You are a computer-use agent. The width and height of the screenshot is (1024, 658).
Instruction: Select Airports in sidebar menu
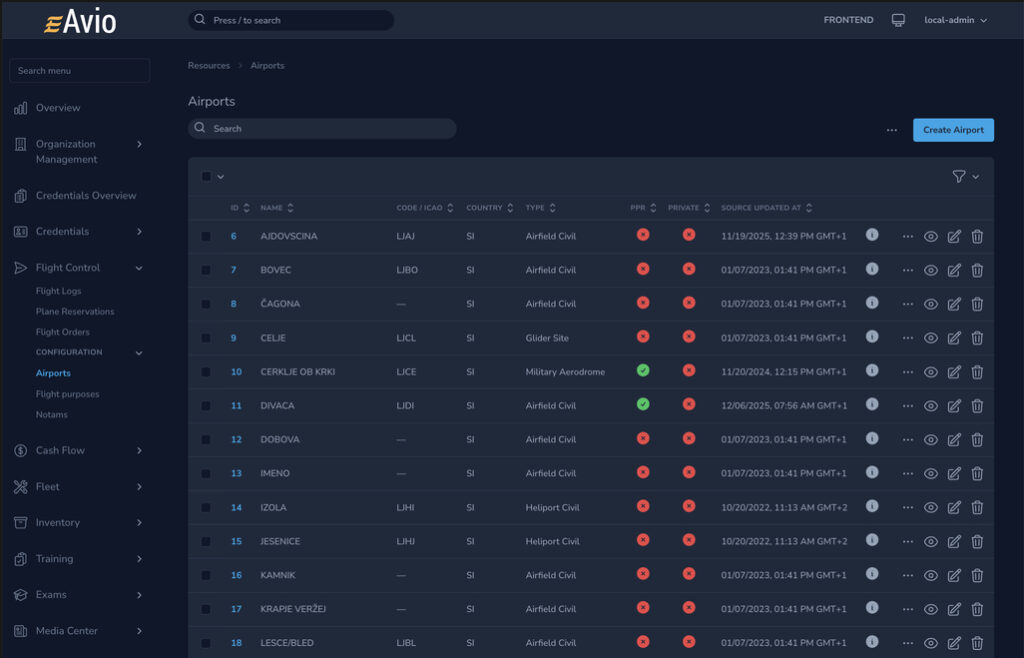click(x=54, y=373)
